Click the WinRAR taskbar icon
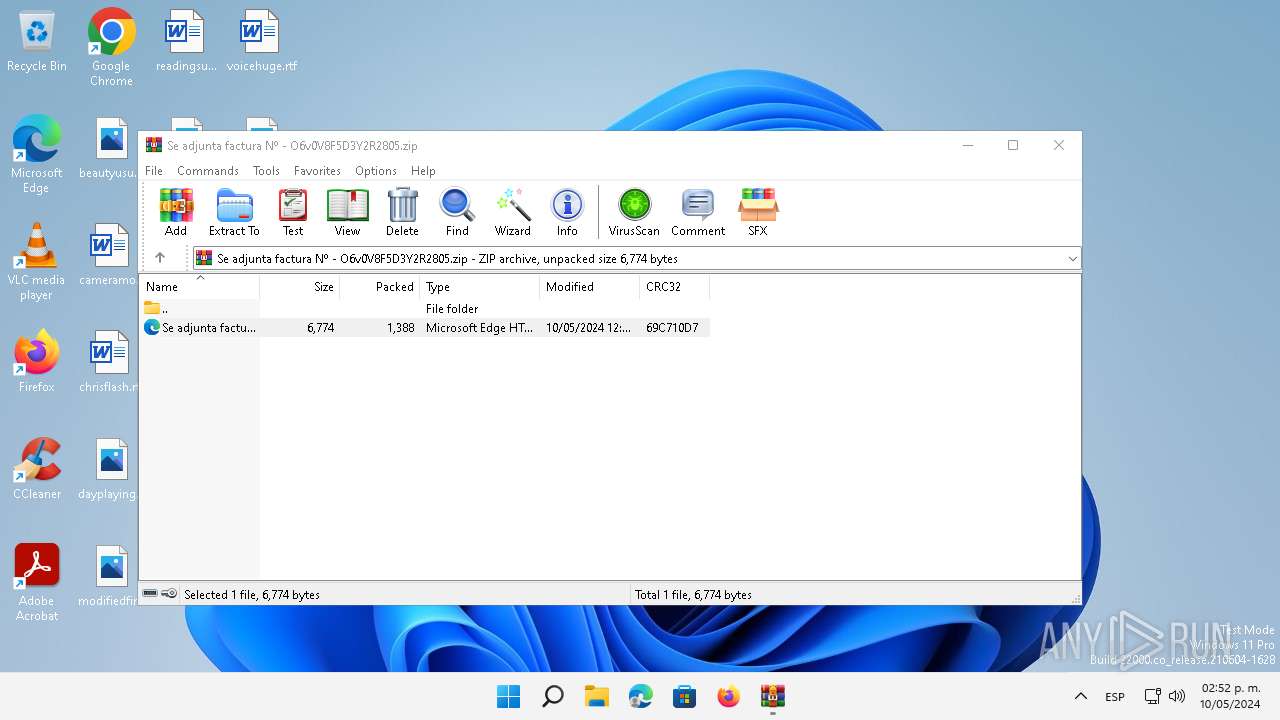 (x=772, y=696)
